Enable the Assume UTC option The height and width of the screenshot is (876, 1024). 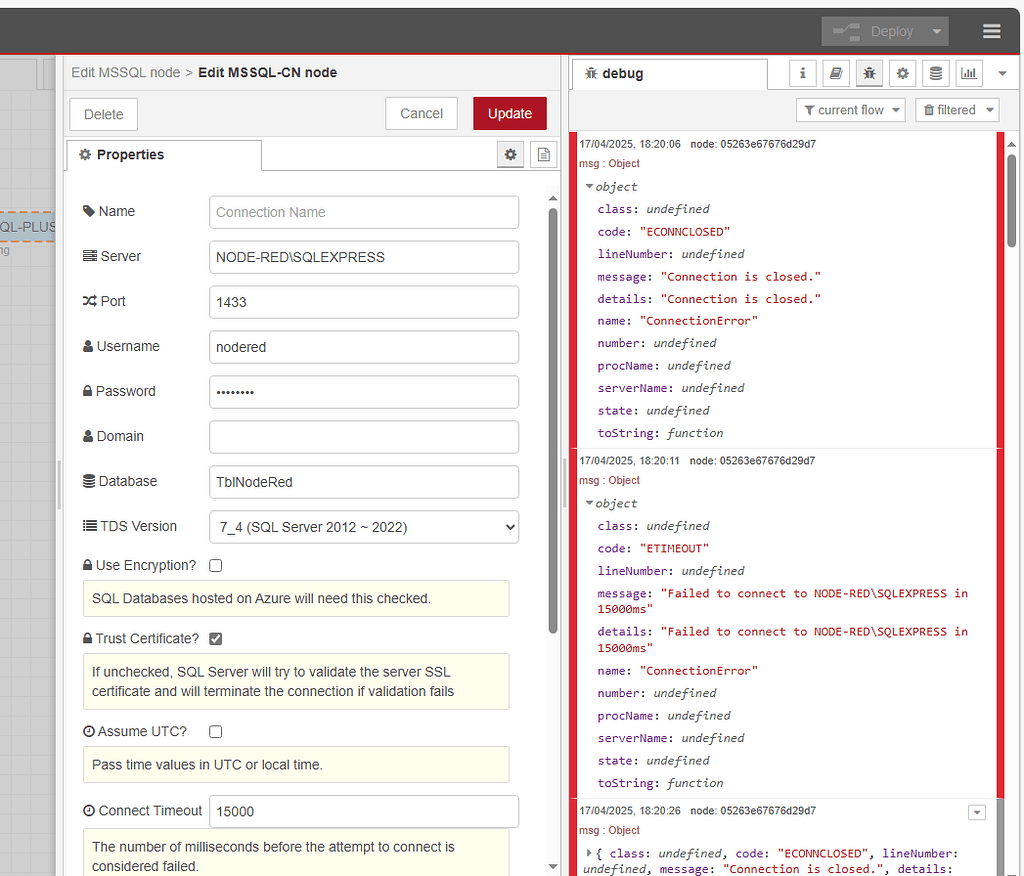(x=215, y=731)
